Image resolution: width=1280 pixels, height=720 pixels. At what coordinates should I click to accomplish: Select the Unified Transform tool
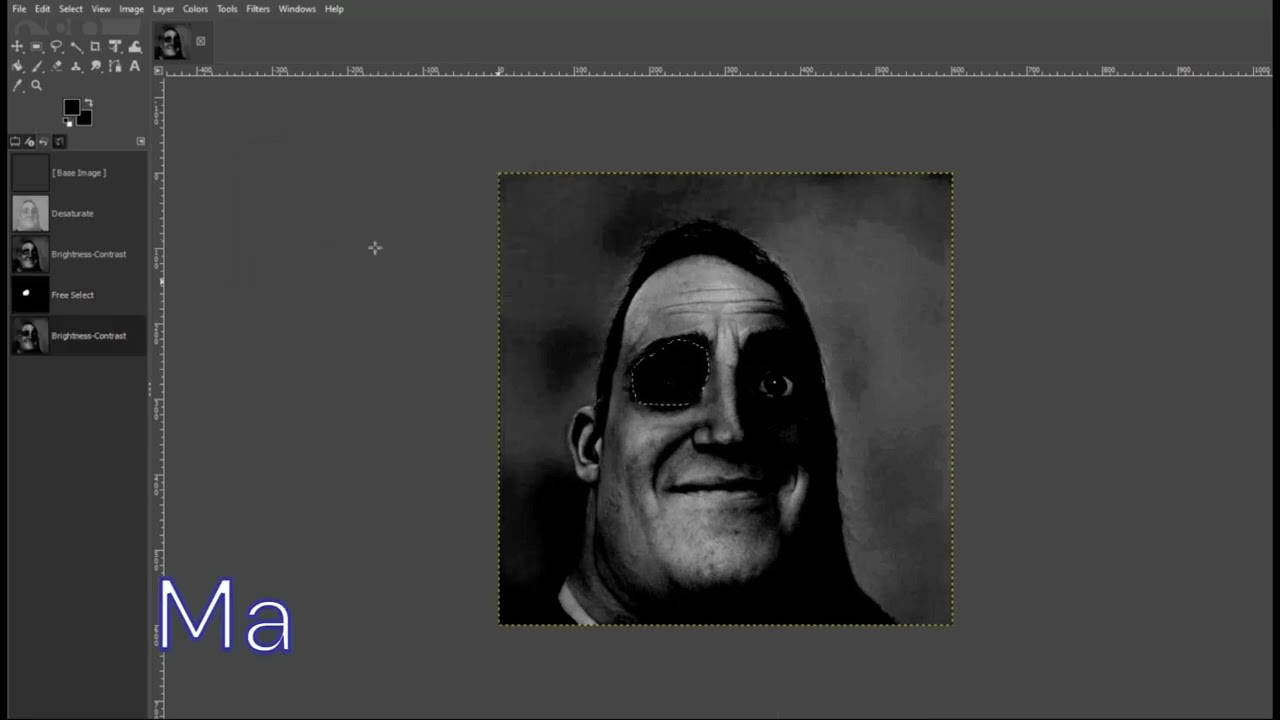point(115,46)
